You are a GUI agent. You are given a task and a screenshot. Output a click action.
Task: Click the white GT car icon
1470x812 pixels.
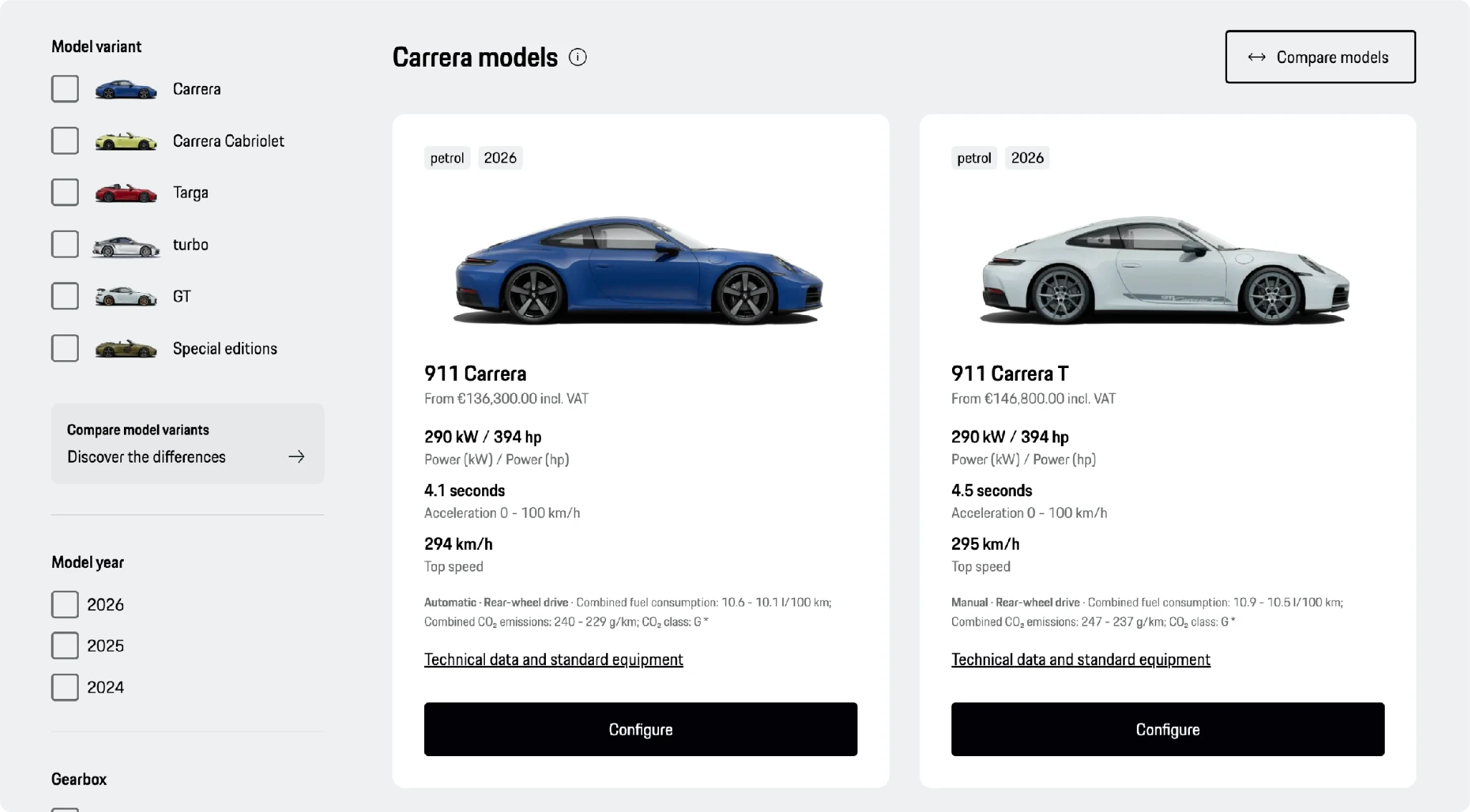coord(126,296)
